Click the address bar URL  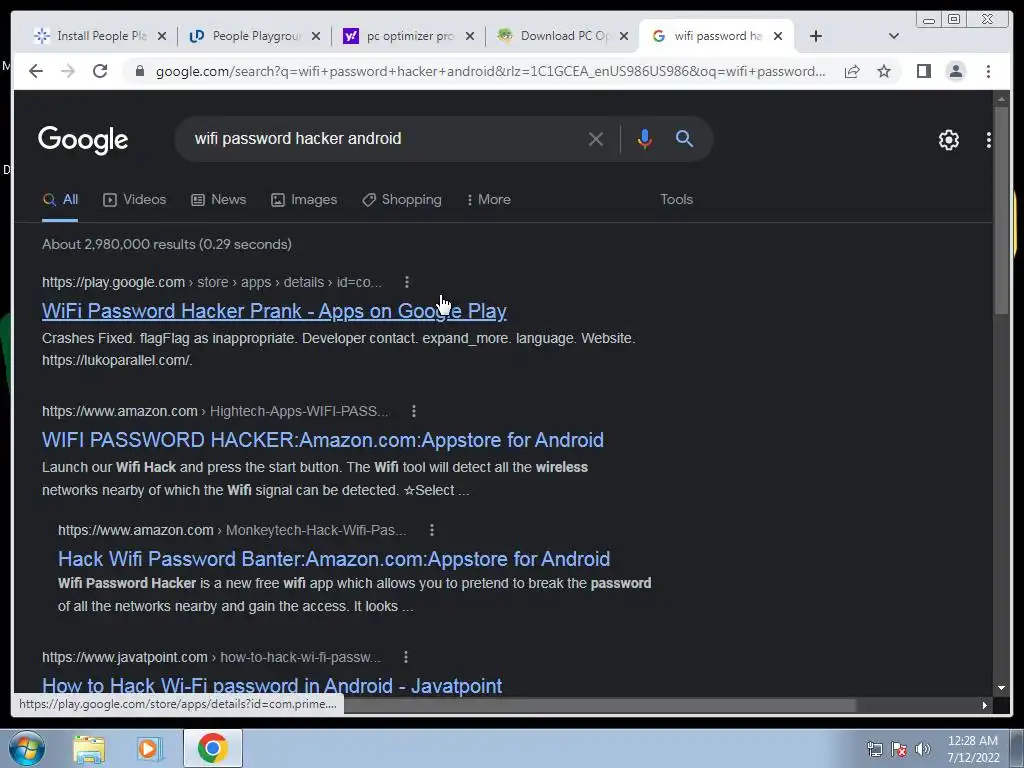(x=490, y=71)
